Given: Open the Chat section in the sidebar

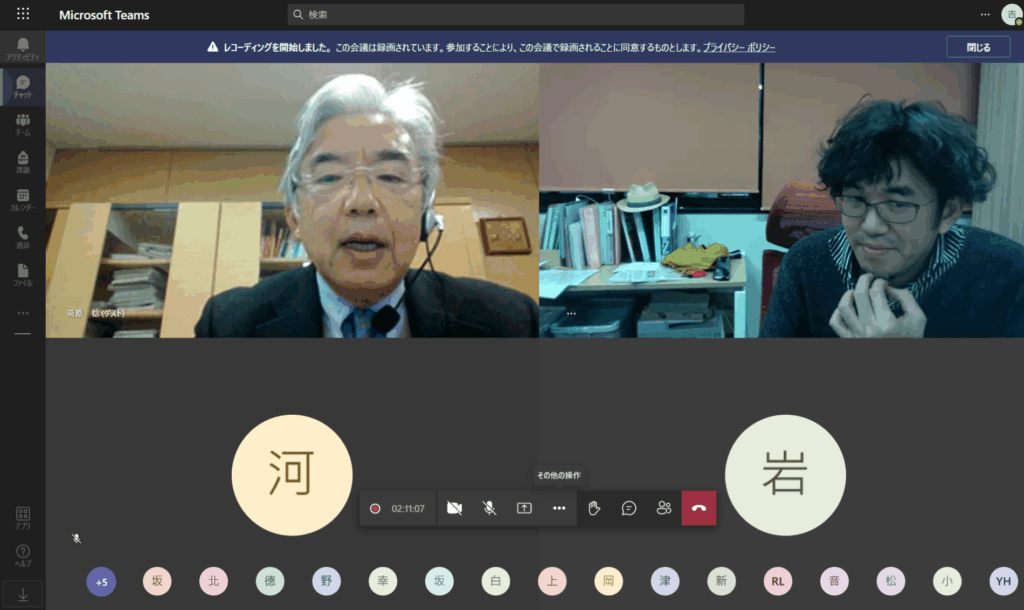Looking at the screenshot, I should (x=22, y=86).
